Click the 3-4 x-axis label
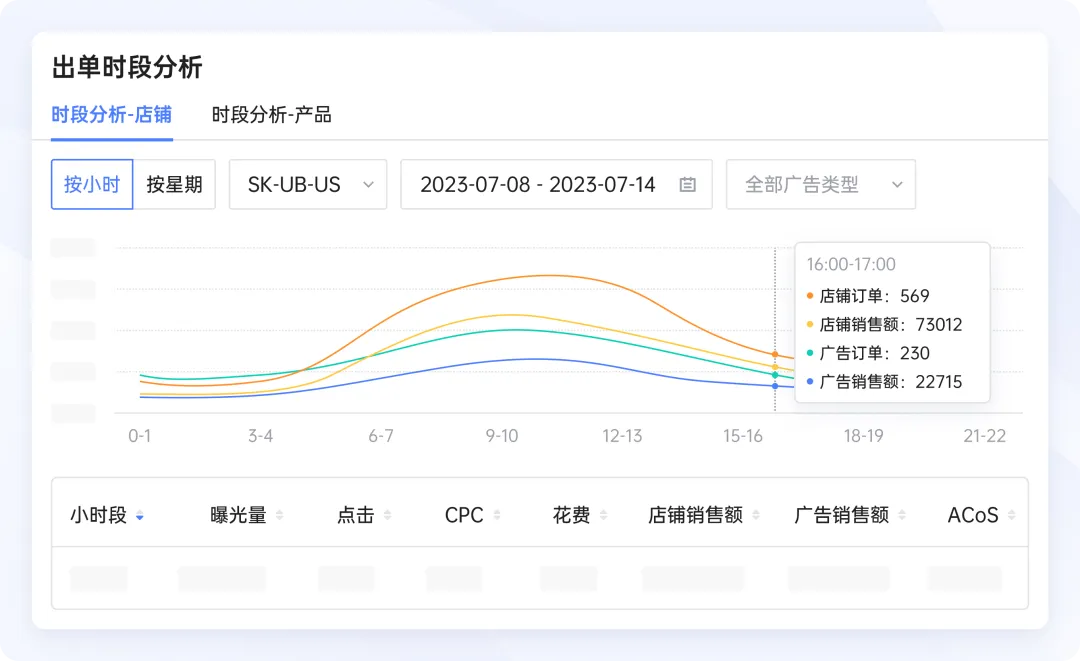Viewport: 1080px width, 661px height. 260,436
